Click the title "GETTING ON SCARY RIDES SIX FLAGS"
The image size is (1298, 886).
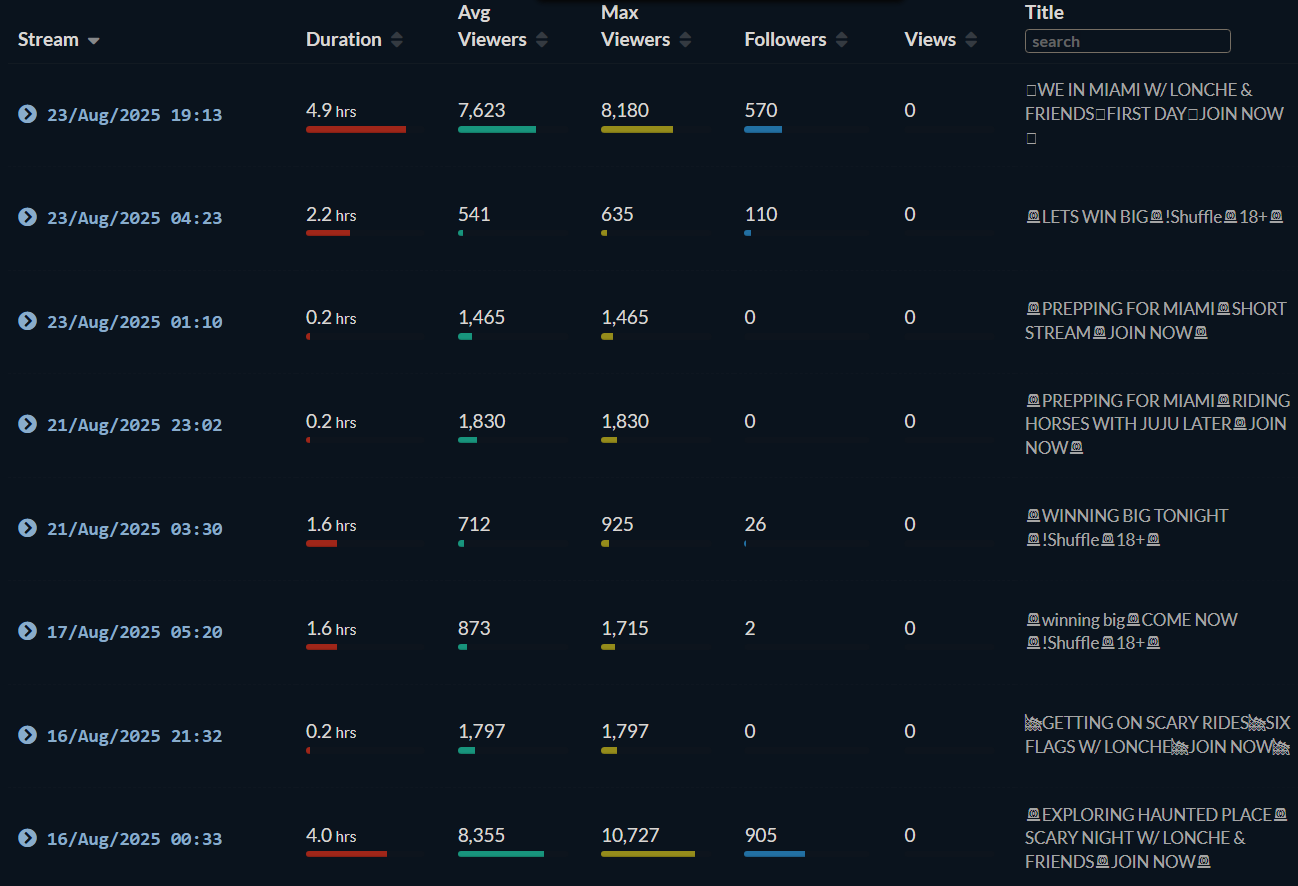click(x=1157, y=735)
